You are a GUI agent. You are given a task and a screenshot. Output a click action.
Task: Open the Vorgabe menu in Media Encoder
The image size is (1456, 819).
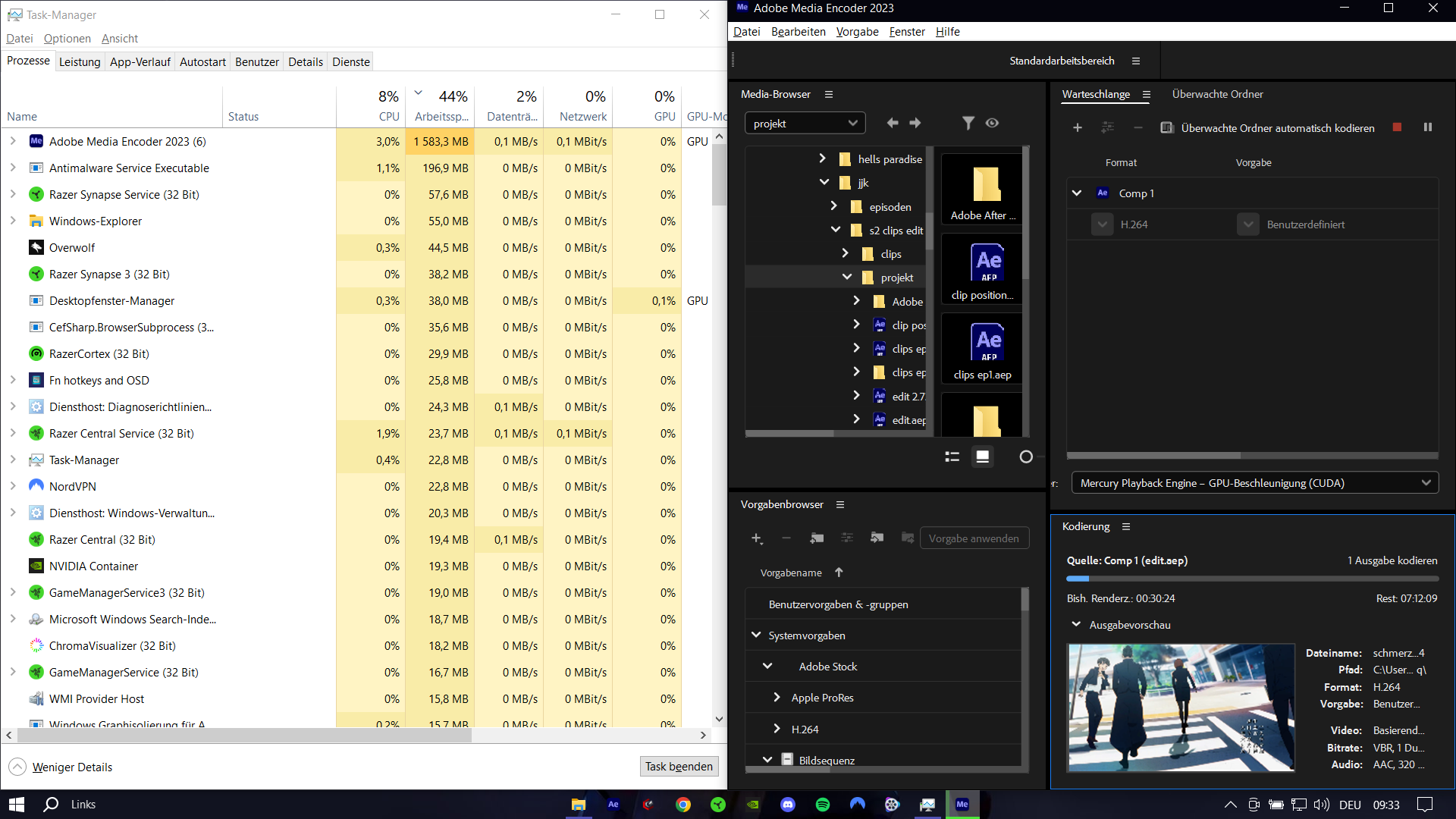click(857, 32)
